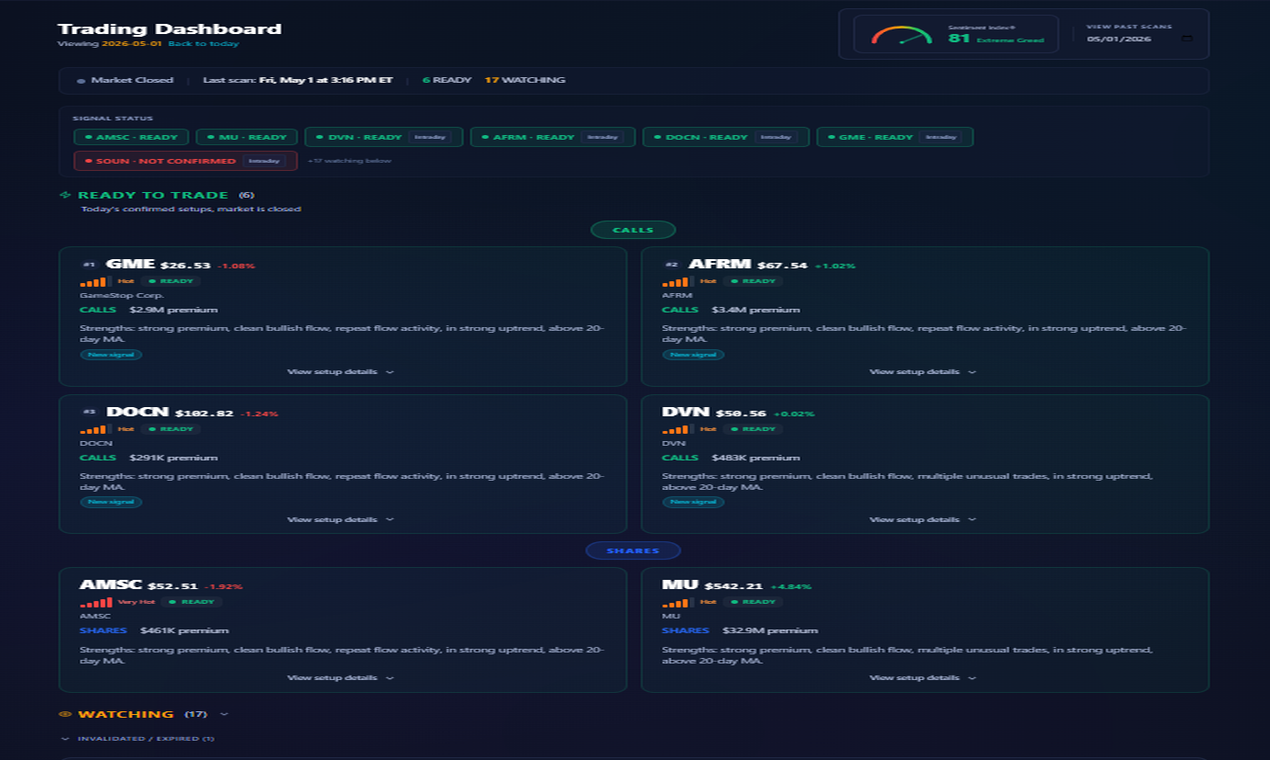Click the past scans date field 05/01/2026
The width and height of the screenshot is (1270, 760).
tap(1140, 39)
